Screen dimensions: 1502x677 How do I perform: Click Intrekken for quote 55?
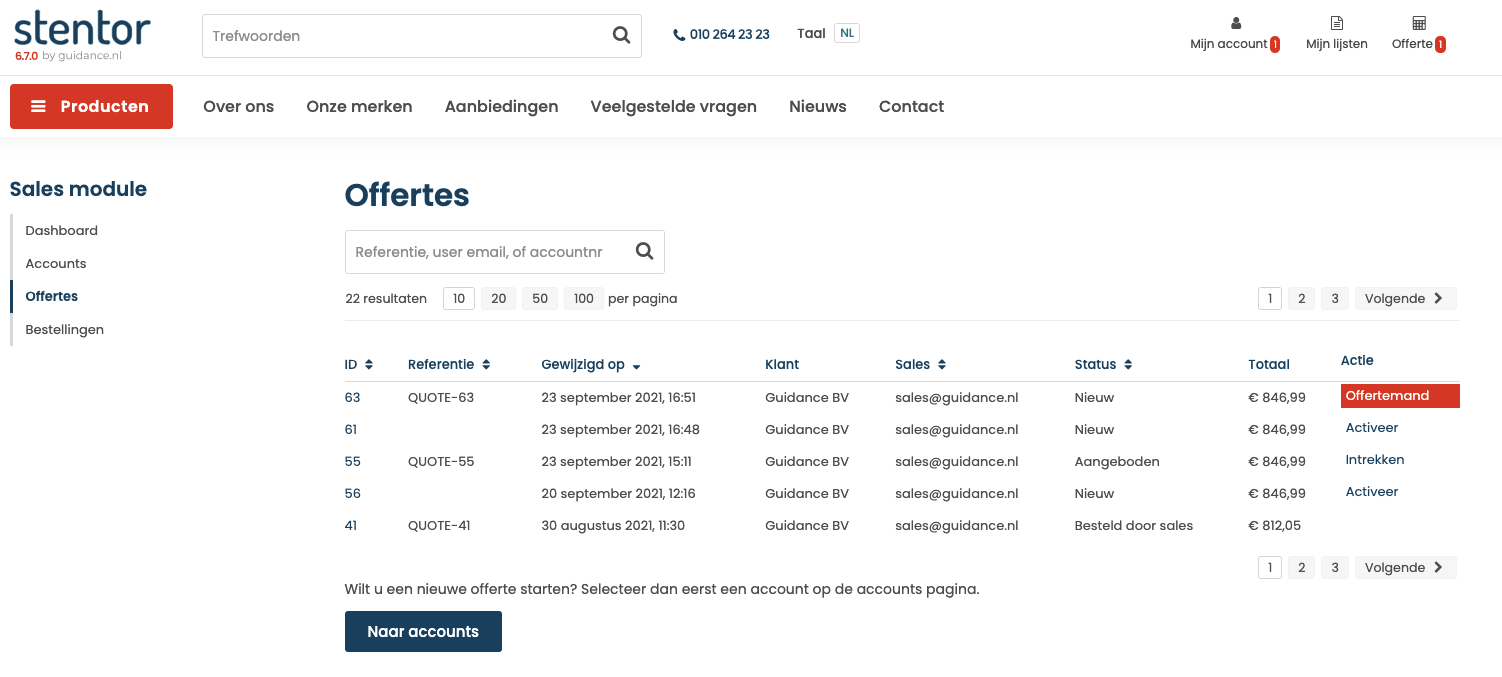tap(1374, 460)
